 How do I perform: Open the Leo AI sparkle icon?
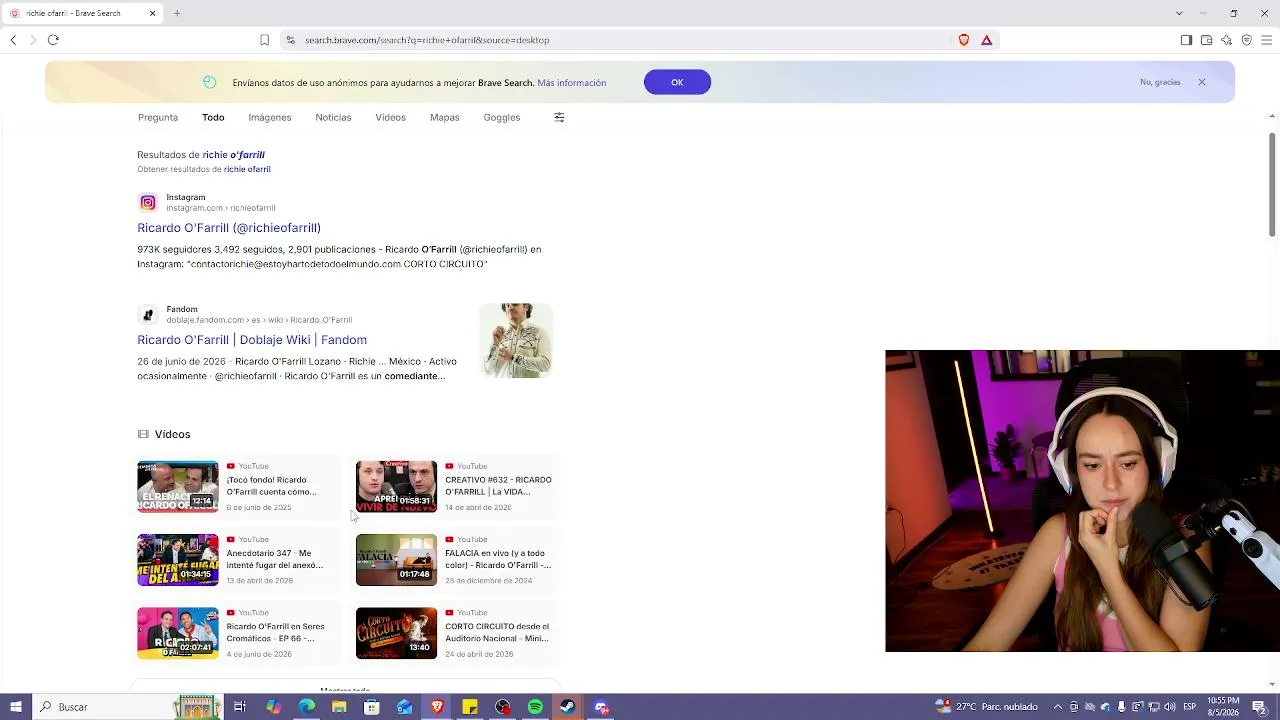click(1226, 40)
